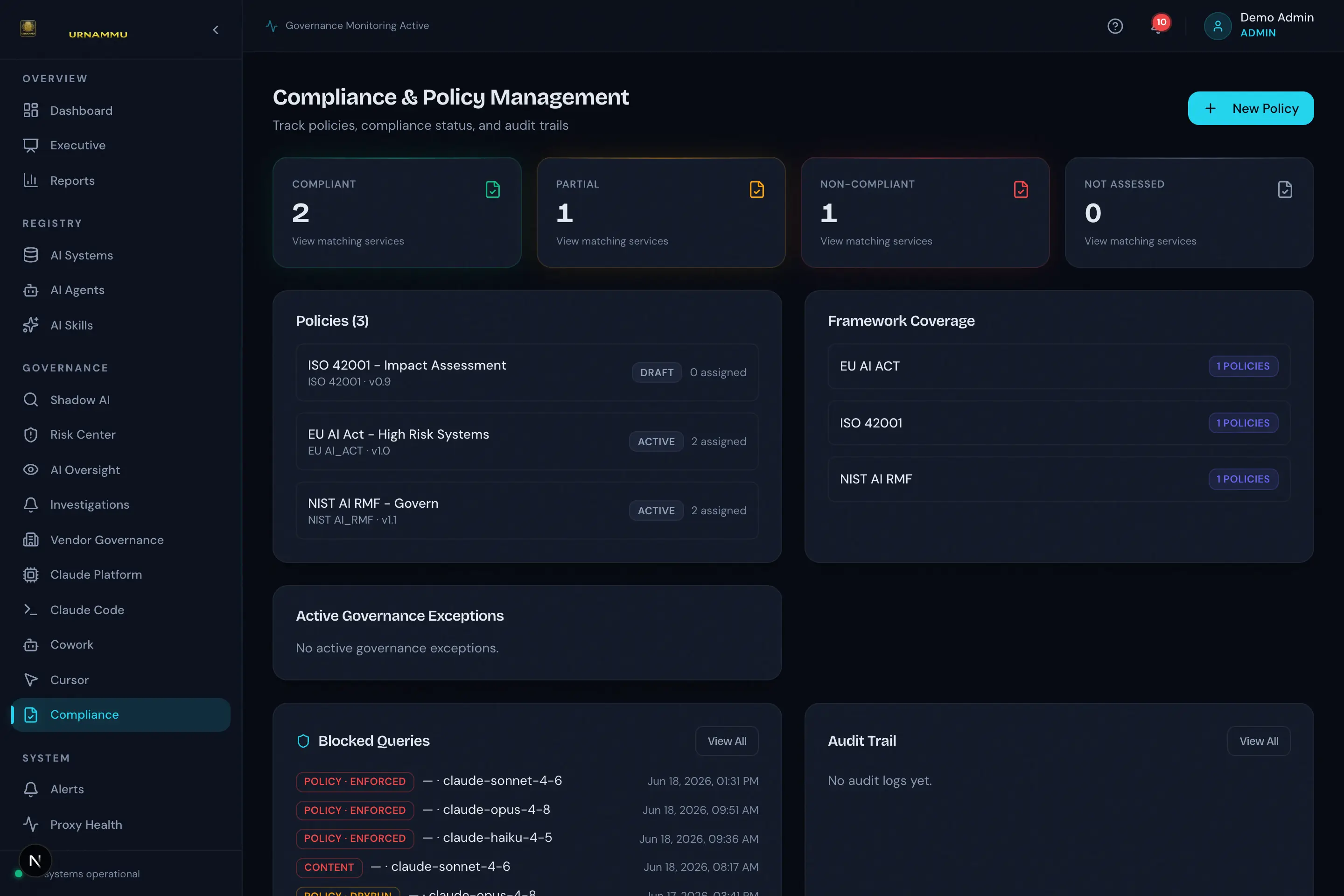
Task: Open Vendor Governance menu item
Action: click(120, 540)
